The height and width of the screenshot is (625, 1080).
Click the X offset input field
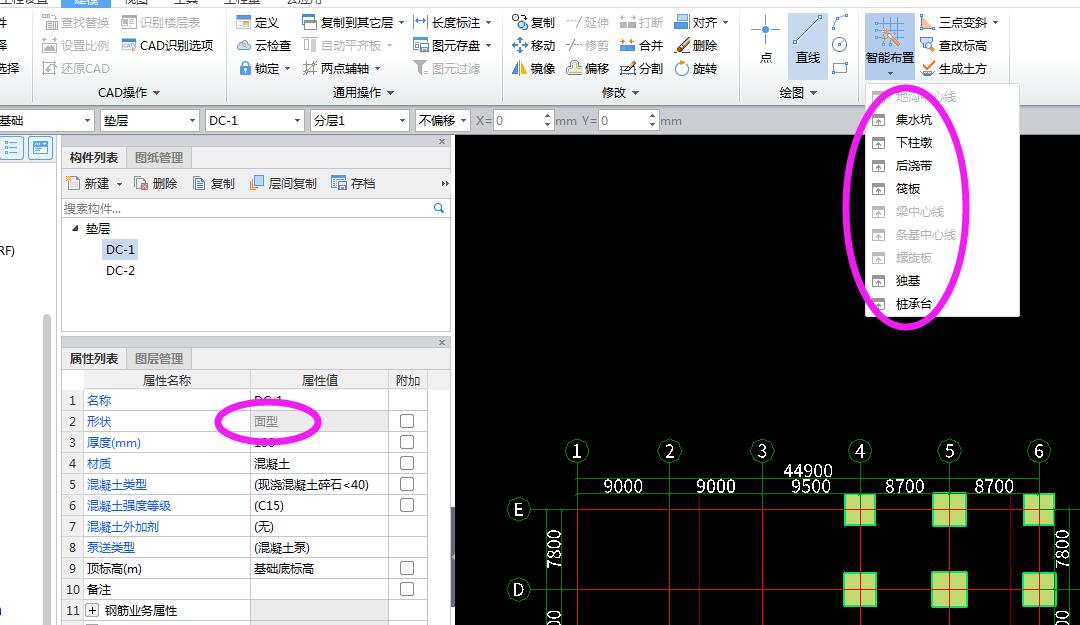click(x=518, y=121)
